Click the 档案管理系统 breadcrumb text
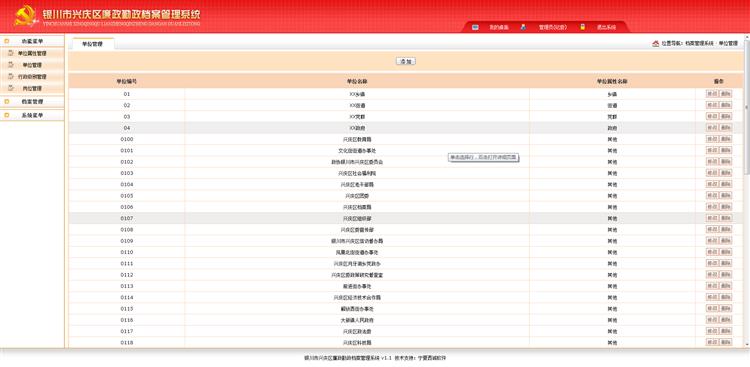 pos(699,44)
